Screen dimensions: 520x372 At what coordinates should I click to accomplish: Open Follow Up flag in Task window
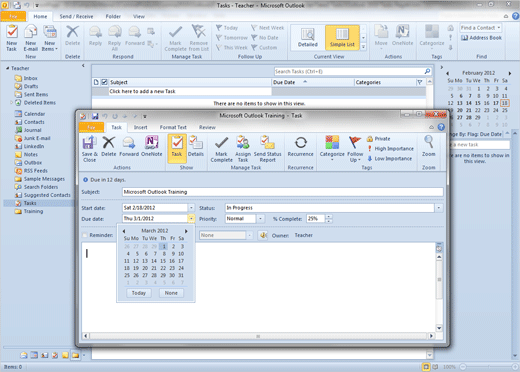coord(355,149)
